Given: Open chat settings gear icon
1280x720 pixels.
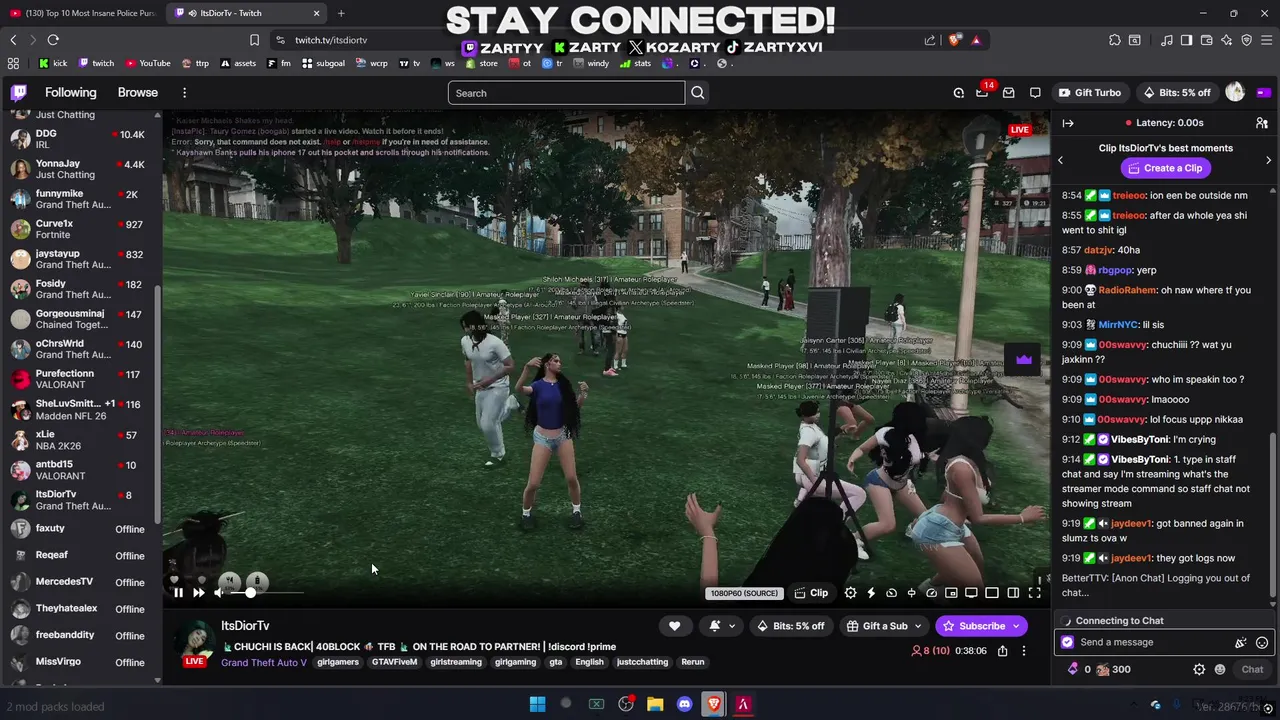Looking at the screenshot, I should coord(1199,670).
